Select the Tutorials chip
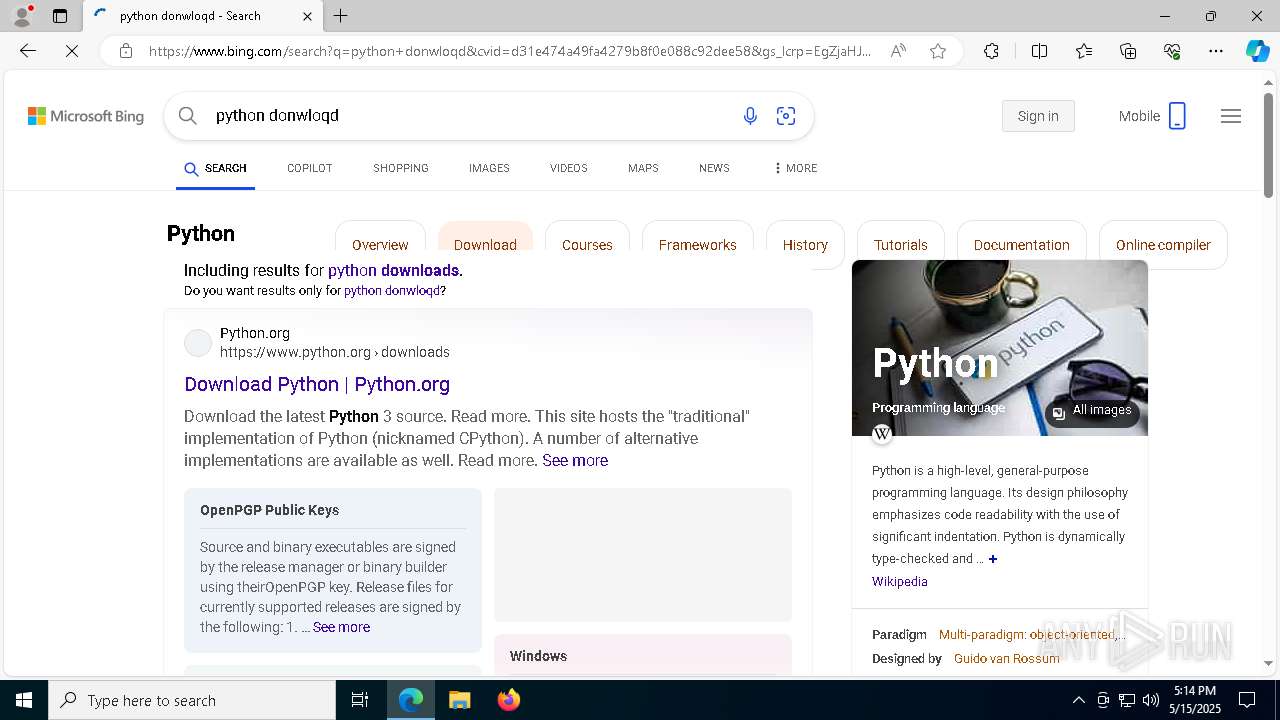Viewport: 1280px width, 720px height. tap(901, 244)
